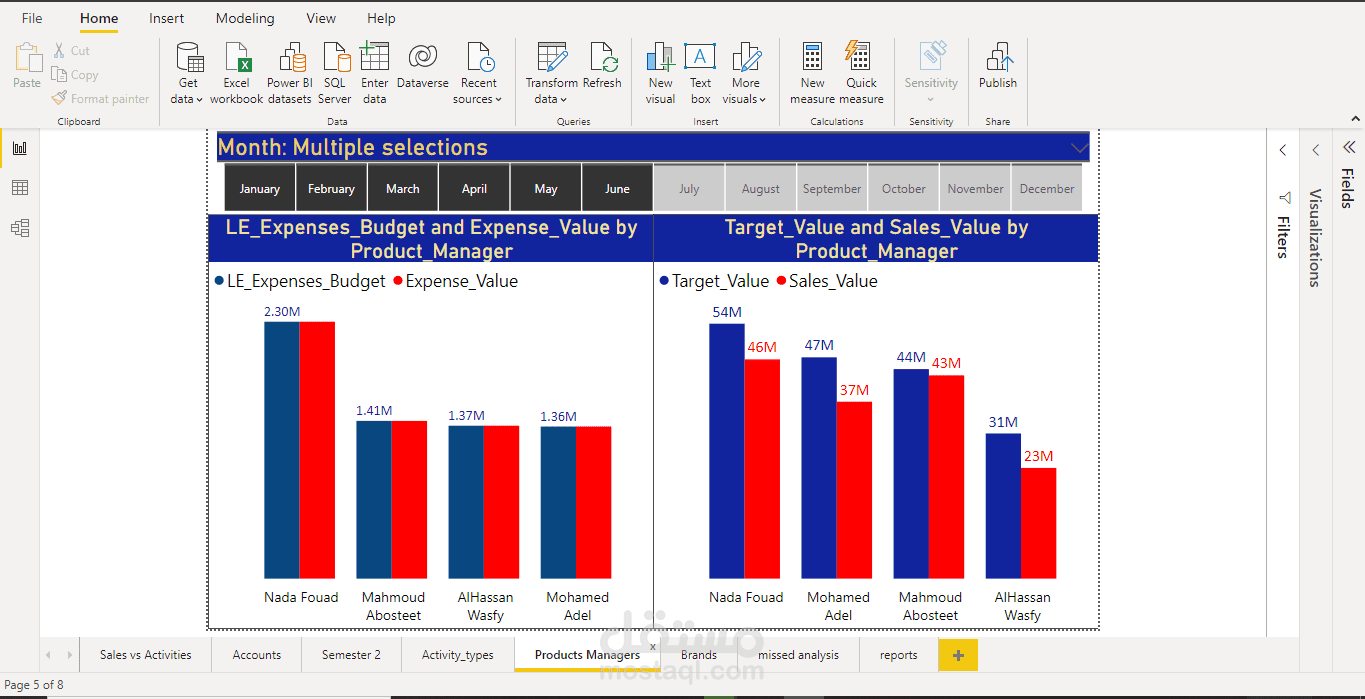Insert a Text box from the ribbon
This screenshot has width=1365, height=699.
tap(699, 67)
